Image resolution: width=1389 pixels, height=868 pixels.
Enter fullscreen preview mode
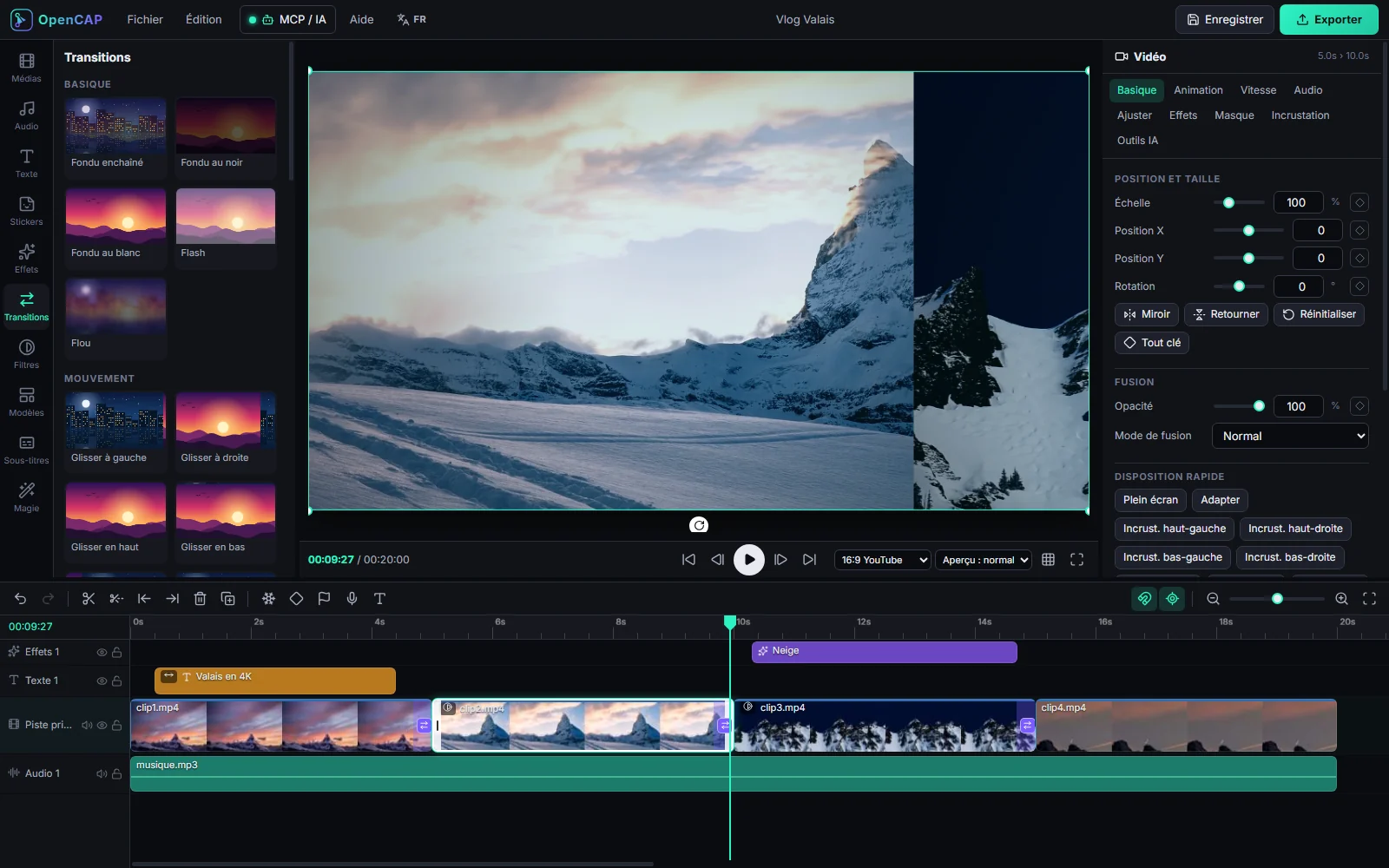click(1076, 560)
